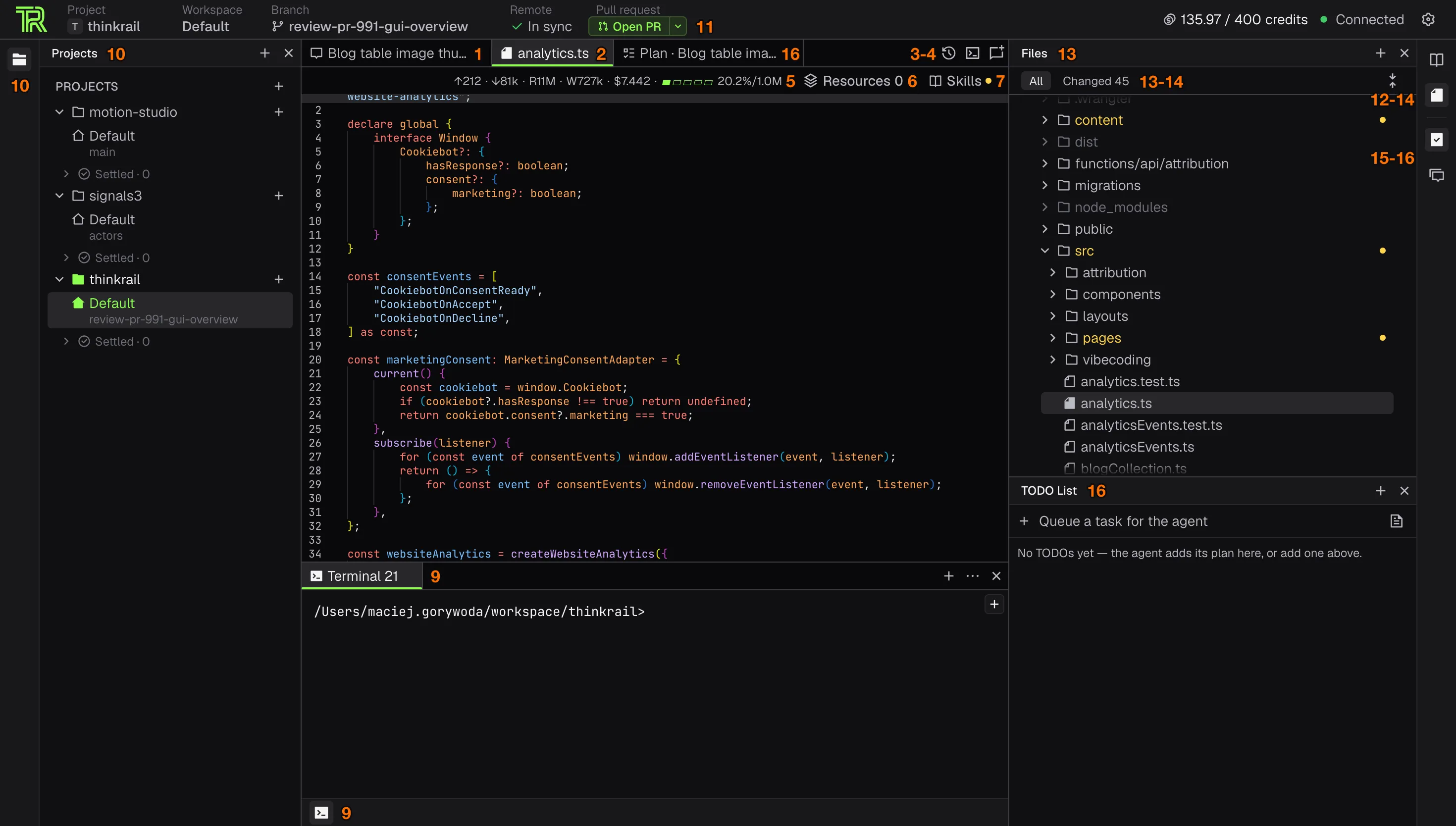Image resolution: width=1456 pixels, height=826 pixels.
Task: Click the terminal icon in bottom bar
Action: click(321, 813)
